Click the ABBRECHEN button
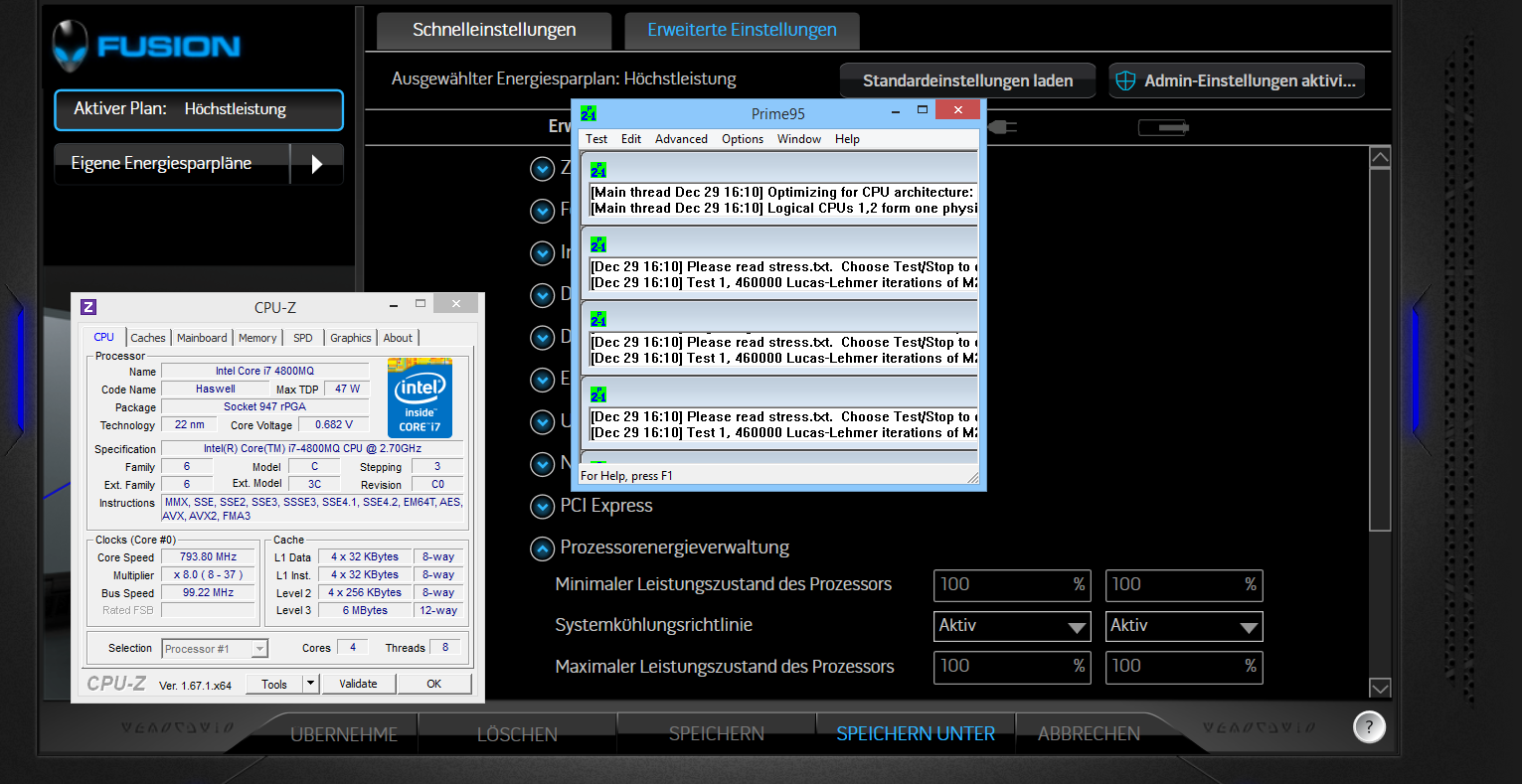Viewport: 1522px width, 784px height. [1089, 734]
